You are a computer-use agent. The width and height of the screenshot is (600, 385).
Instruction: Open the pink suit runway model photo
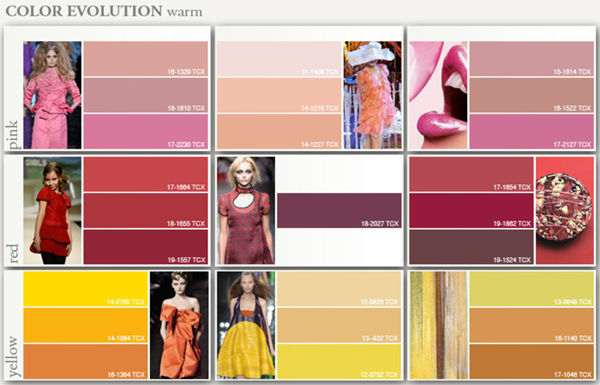point(52,95)
